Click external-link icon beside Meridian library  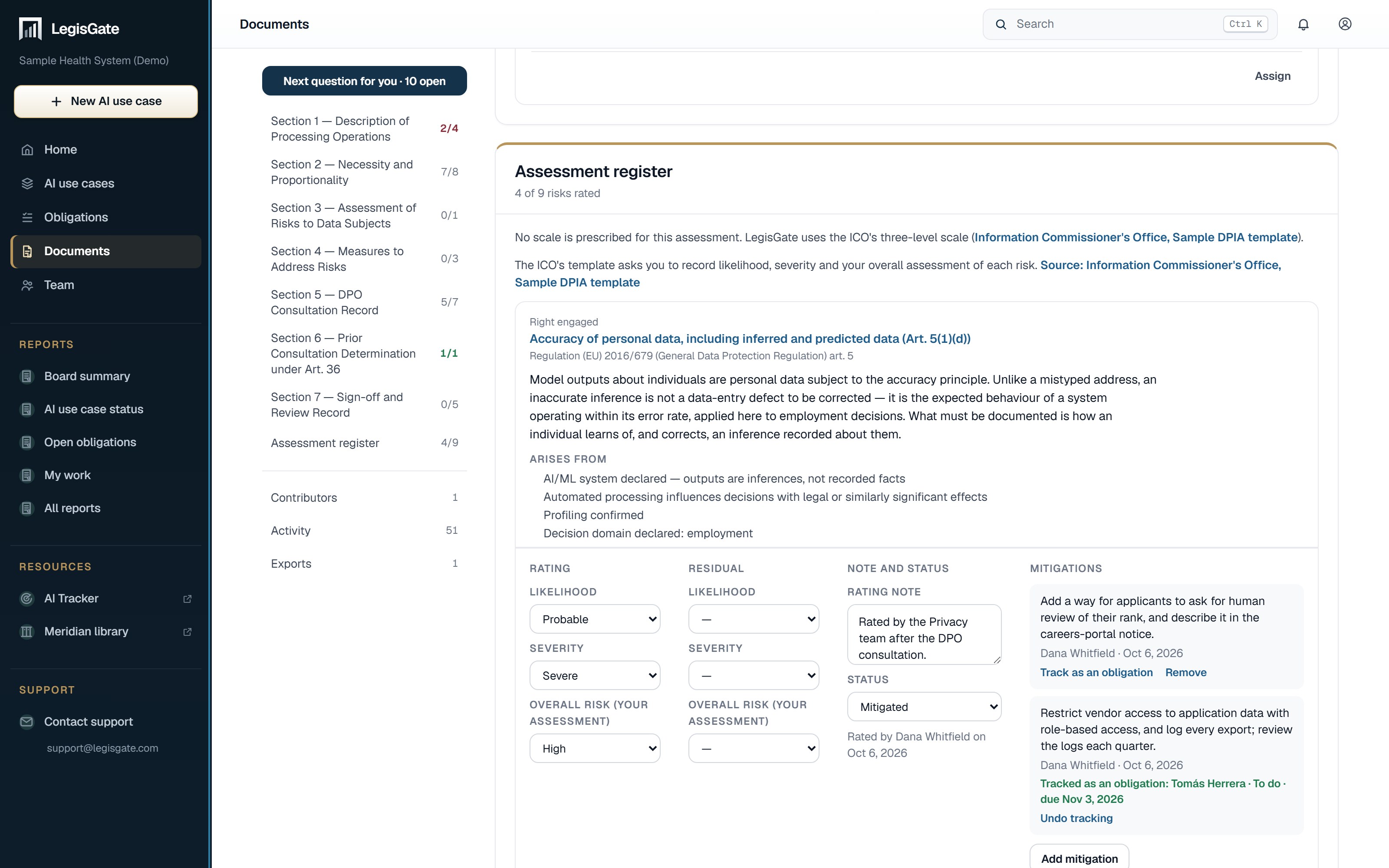click(x=187, y=631)
